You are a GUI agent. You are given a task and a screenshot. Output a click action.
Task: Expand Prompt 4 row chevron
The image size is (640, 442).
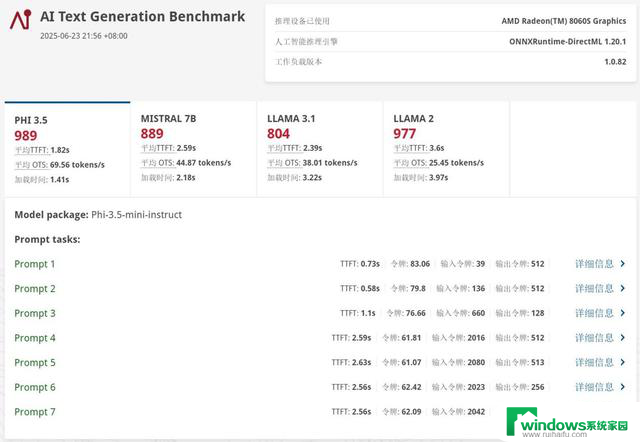[x=622, y=338]
